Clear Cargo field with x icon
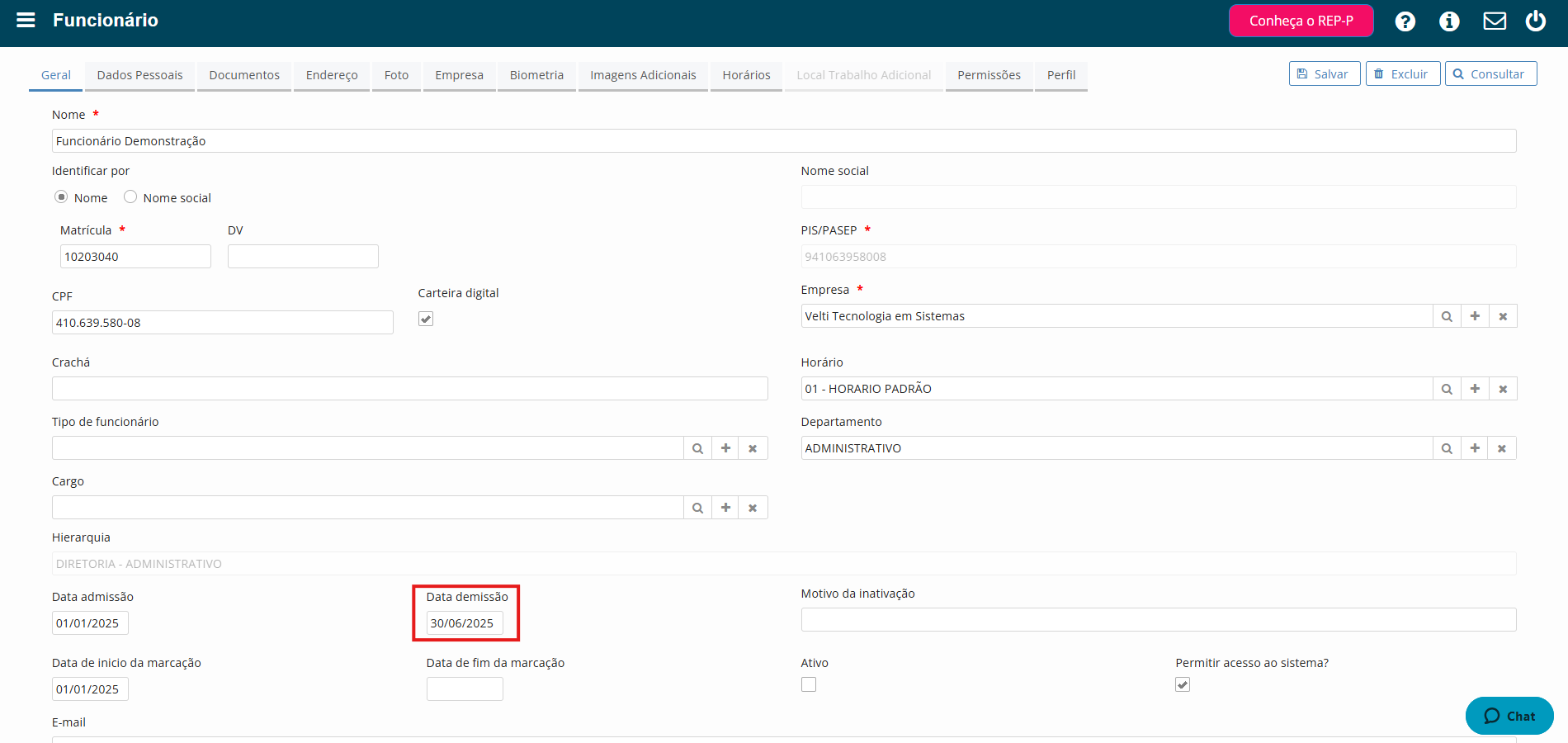The width and height of the screenshot is (1568, 743). click(753, 508)
